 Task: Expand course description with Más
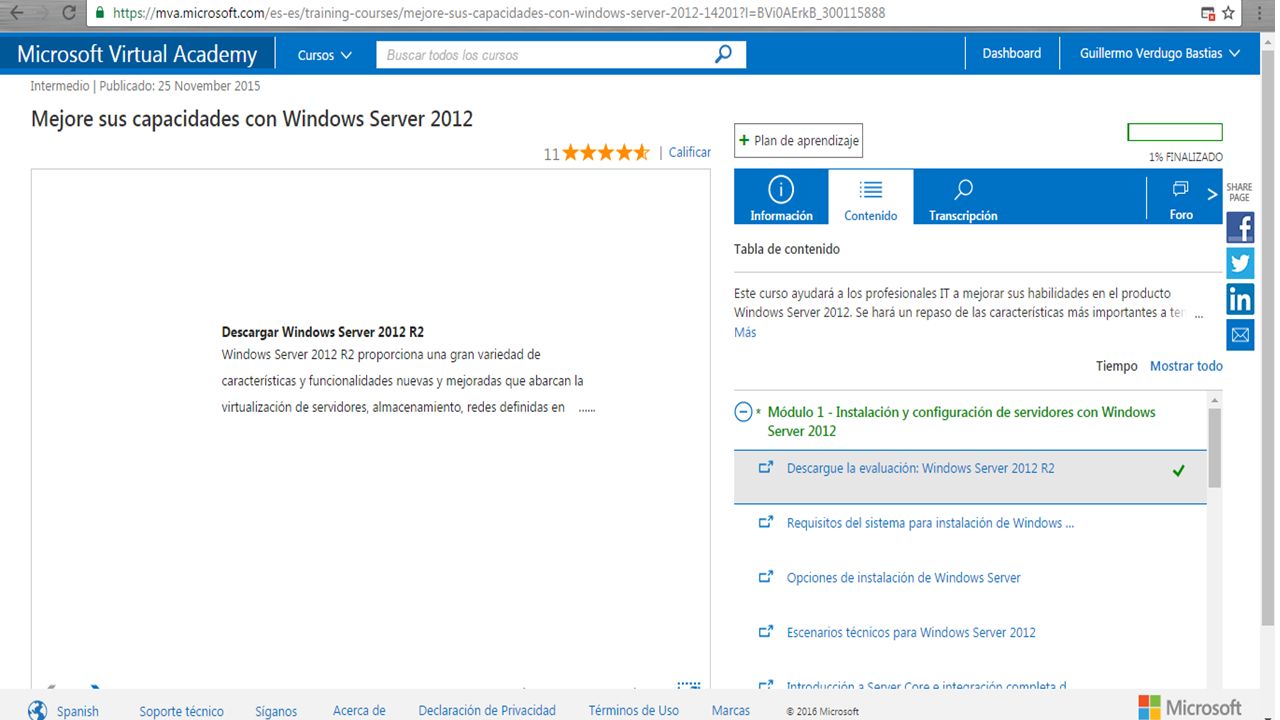pyautogui.click(x=745, y=332)
